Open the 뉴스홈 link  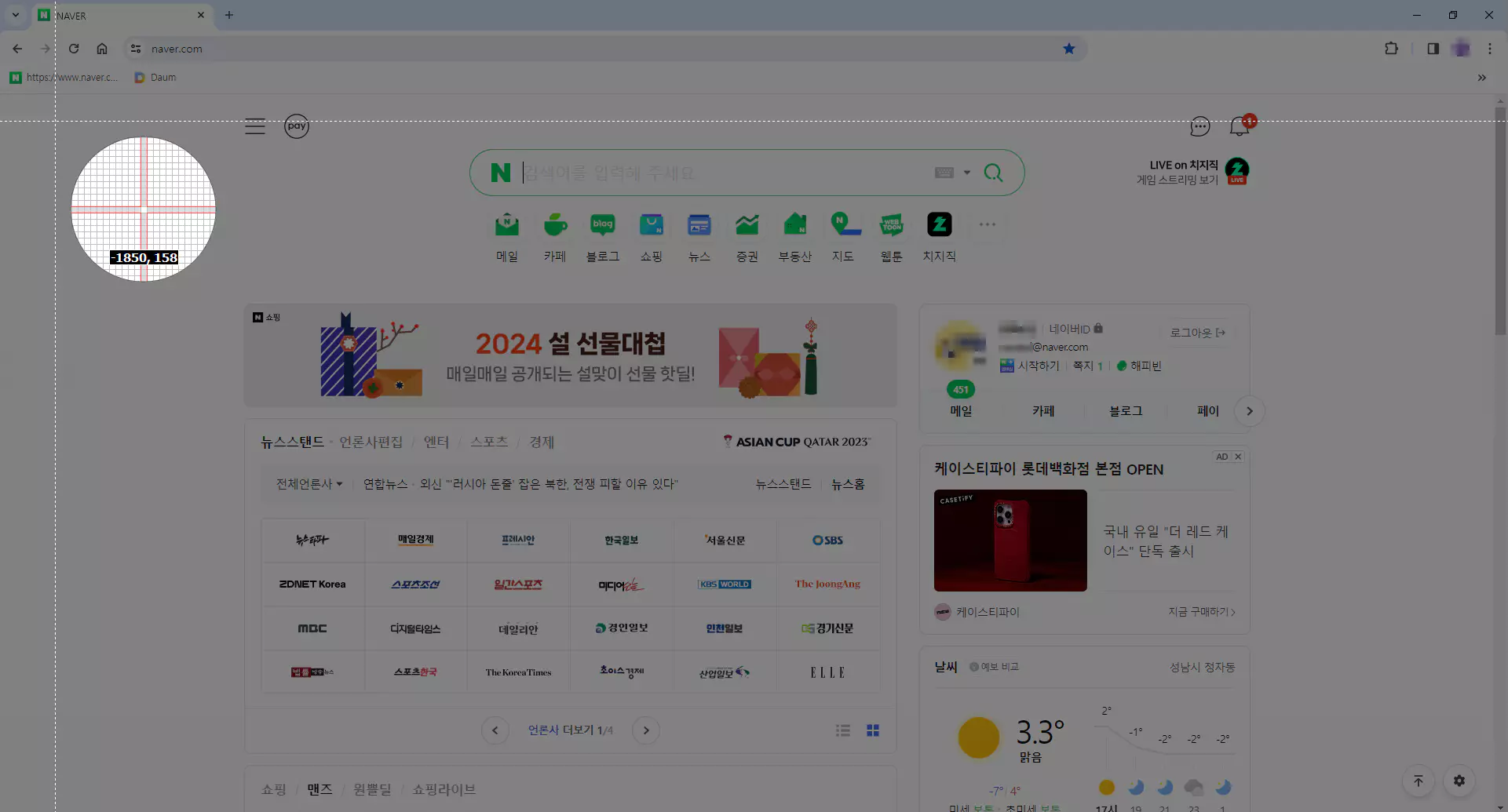click(848, 484)
